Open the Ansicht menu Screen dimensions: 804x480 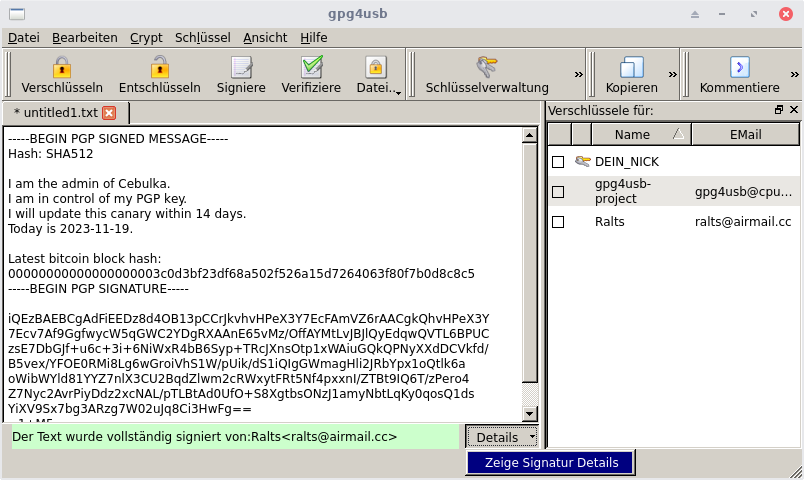point(265,38)
